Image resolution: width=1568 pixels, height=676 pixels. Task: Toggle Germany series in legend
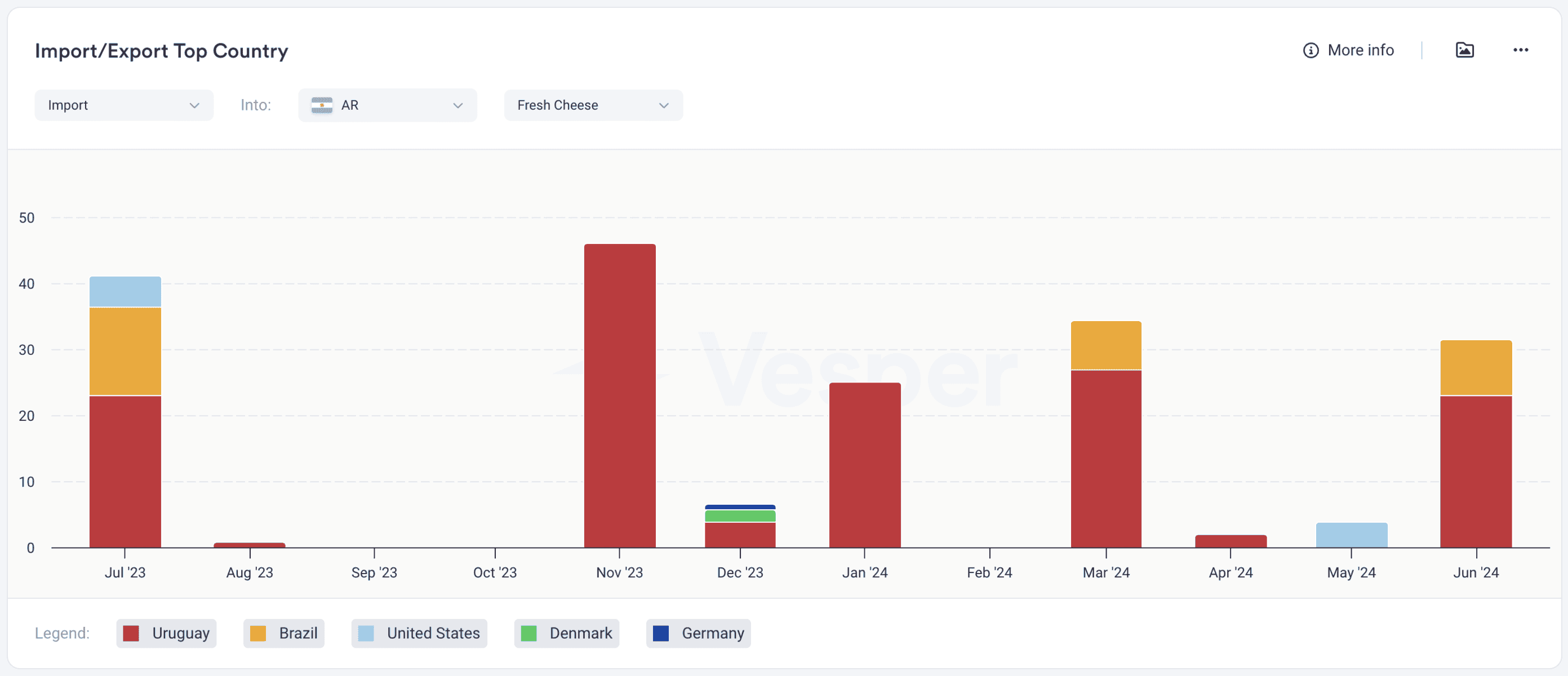tap(698, 633)
